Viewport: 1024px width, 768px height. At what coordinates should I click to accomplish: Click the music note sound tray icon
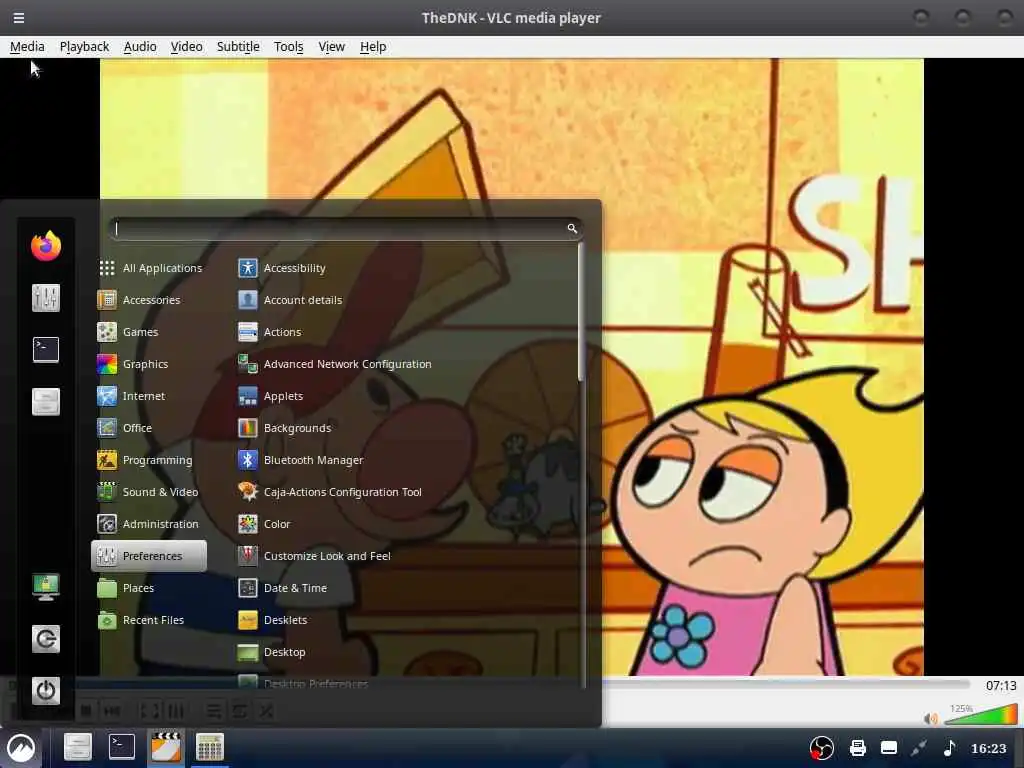949,748
